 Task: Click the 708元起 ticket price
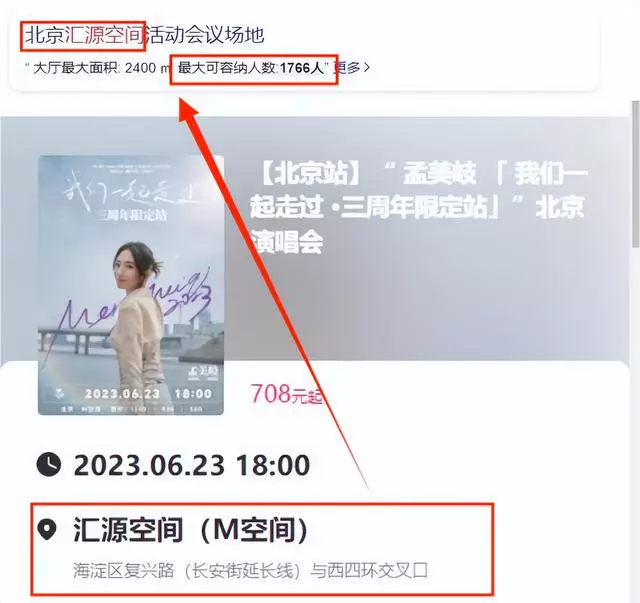click(286, 394)
